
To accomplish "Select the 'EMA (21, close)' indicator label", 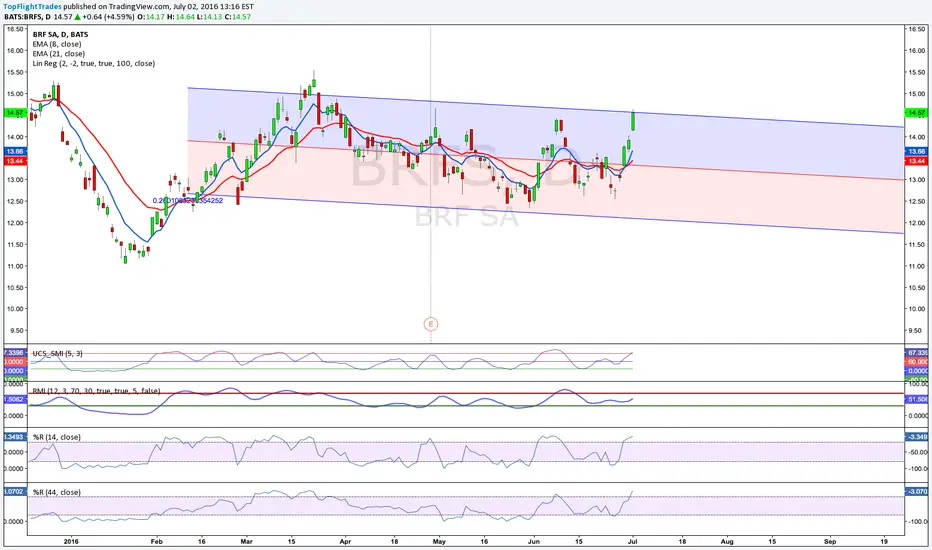I will (x=59, y=54).
